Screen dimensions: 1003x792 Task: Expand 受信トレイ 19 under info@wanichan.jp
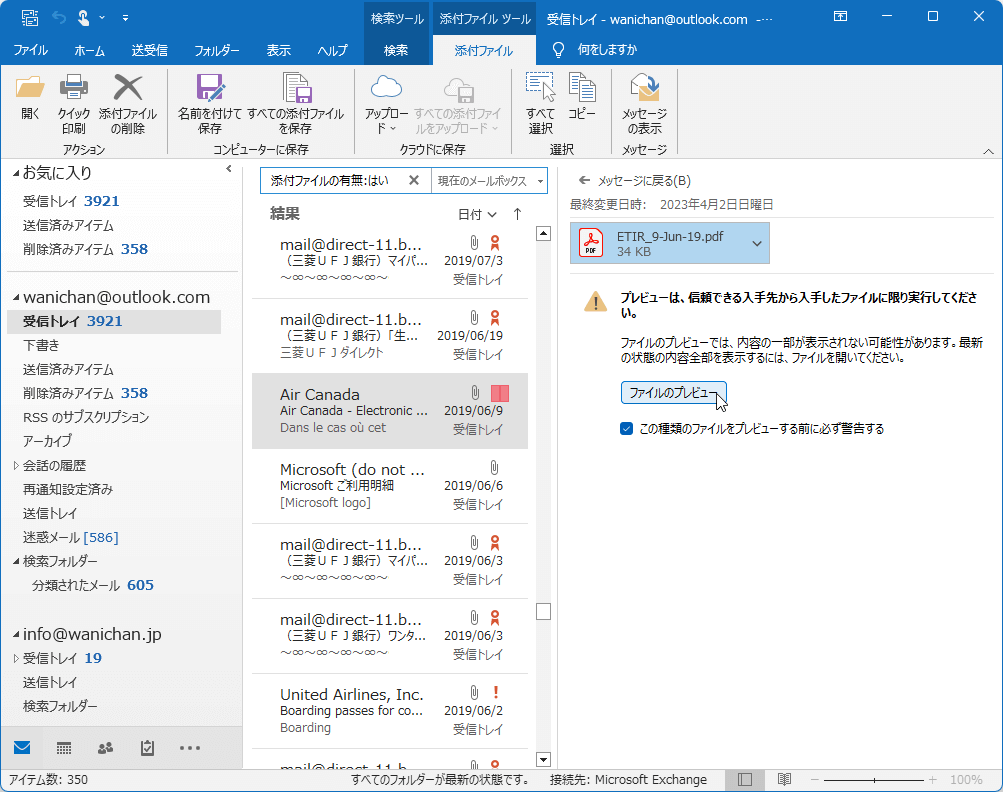16,658
